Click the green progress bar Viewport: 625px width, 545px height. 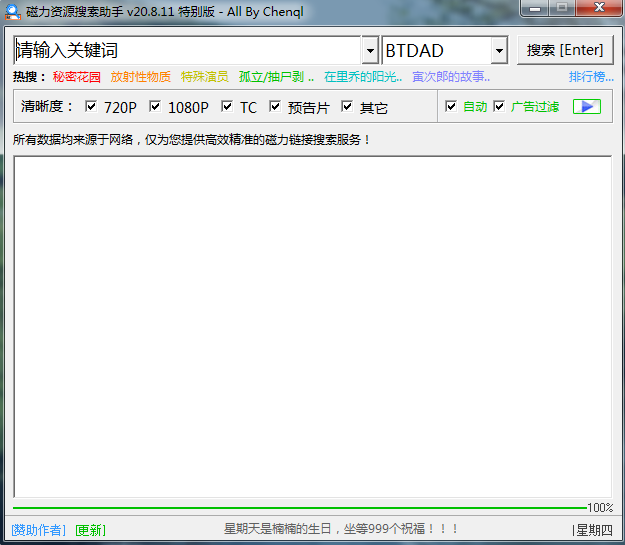point(300,508)
